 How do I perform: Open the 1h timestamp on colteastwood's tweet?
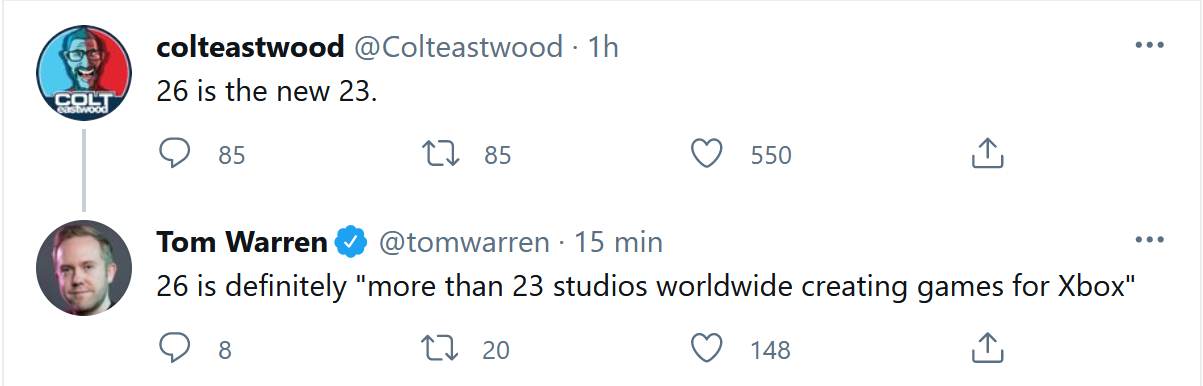click(603, 46)
